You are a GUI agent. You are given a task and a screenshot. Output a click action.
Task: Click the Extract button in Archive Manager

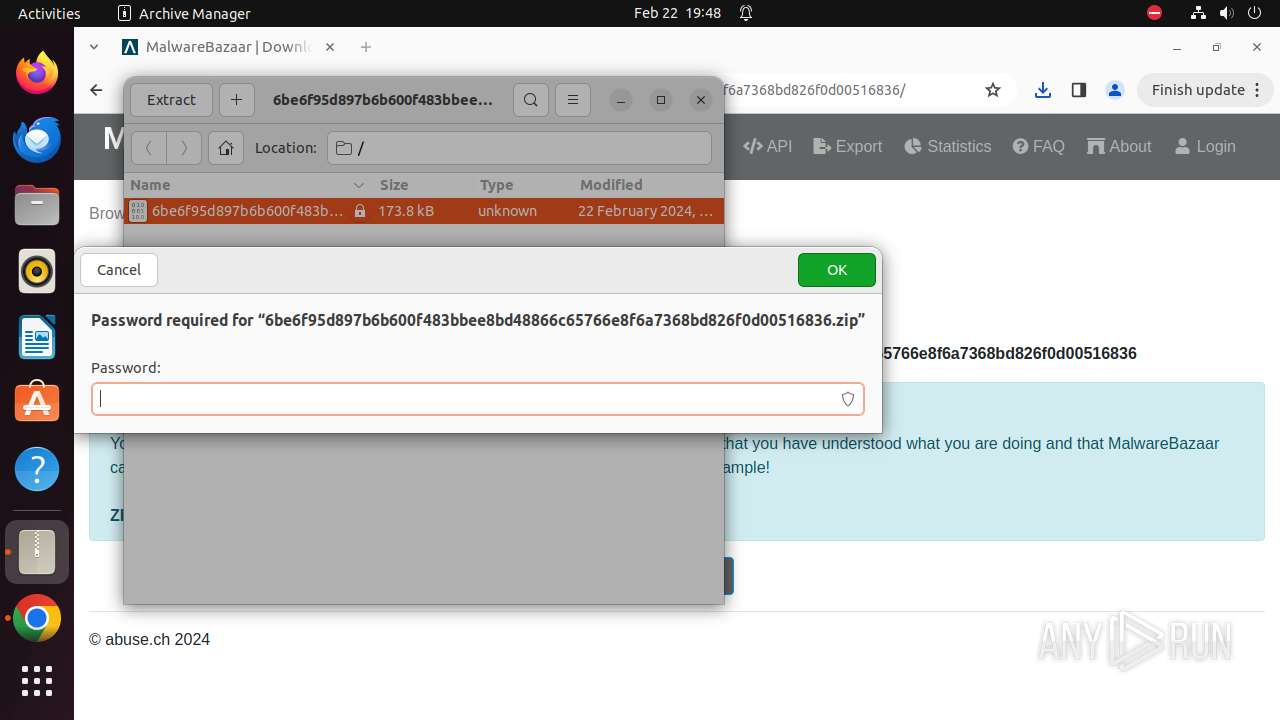tap(171, 100)
